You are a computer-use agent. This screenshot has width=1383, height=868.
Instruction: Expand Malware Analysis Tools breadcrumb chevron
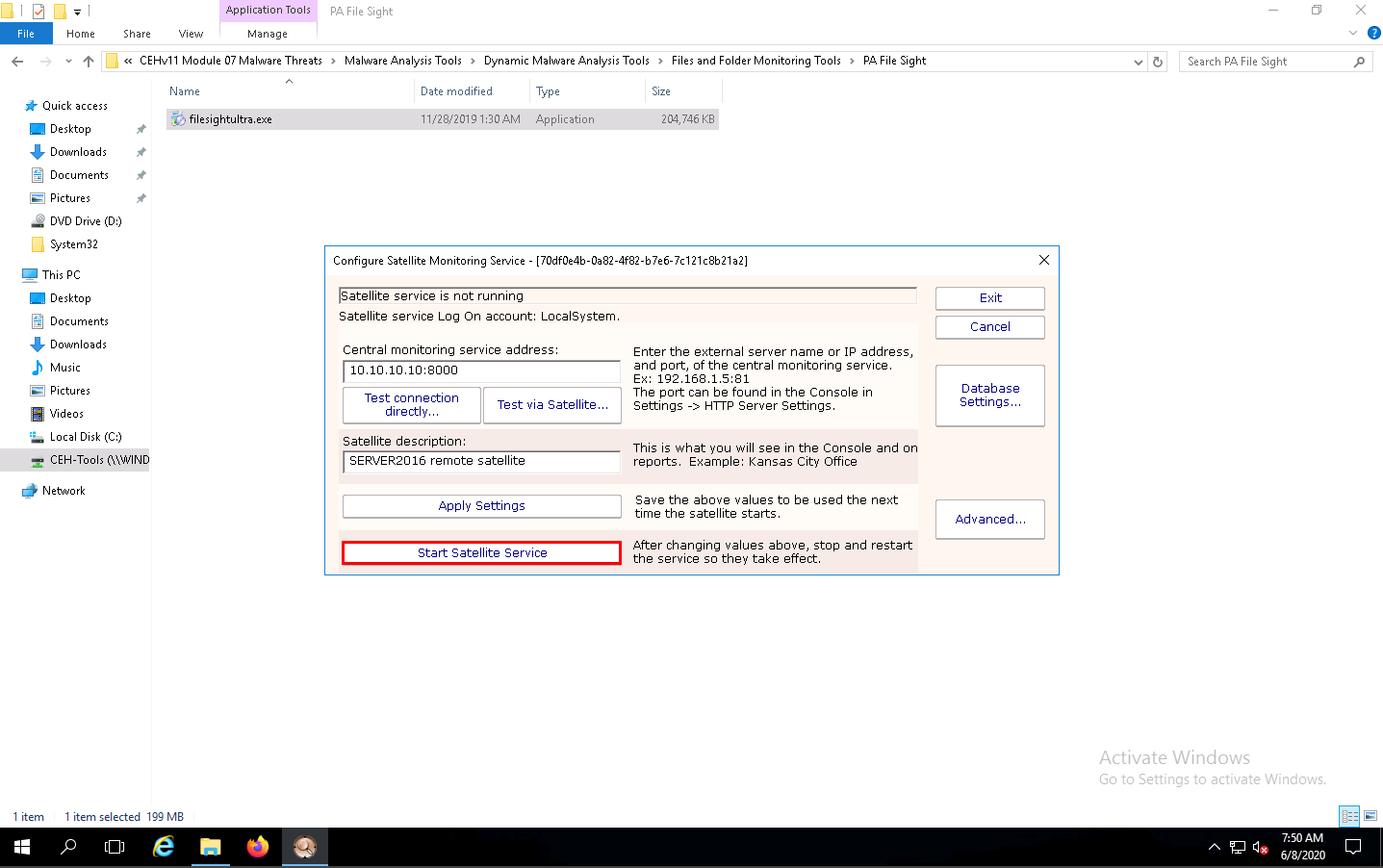473,61
